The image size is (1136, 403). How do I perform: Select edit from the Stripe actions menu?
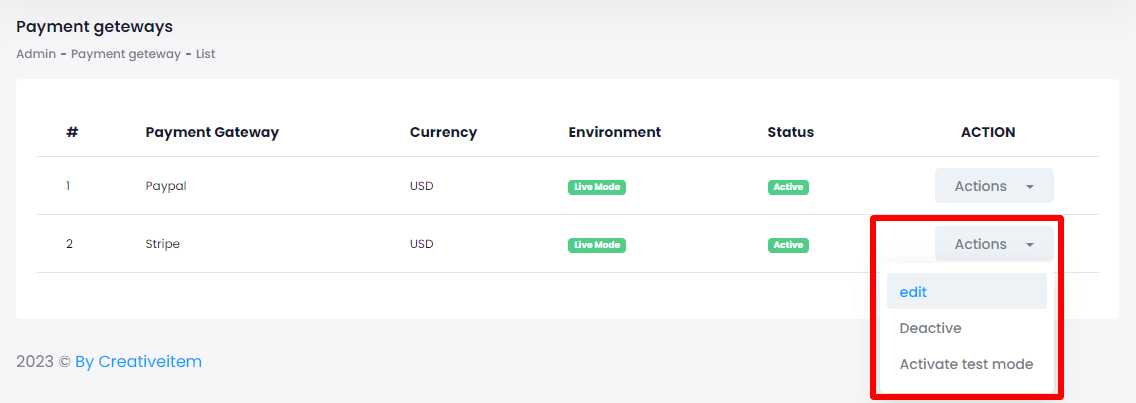point(966,291)
